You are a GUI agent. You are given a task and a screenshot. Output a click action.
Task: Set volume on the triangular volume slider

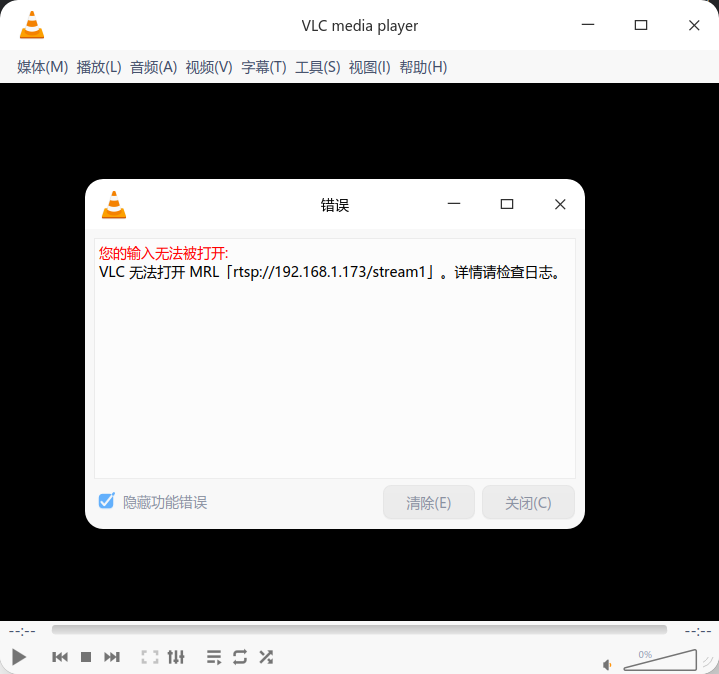(660, 659)
